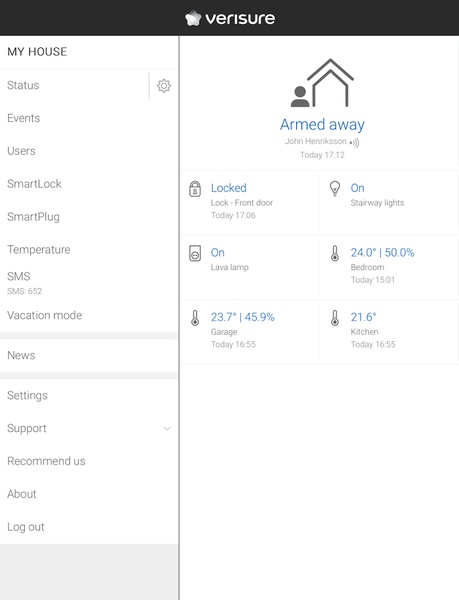This screenshot has width=459, height=600.
Task: Open SmartLock page
Action: tap(89, 184)
